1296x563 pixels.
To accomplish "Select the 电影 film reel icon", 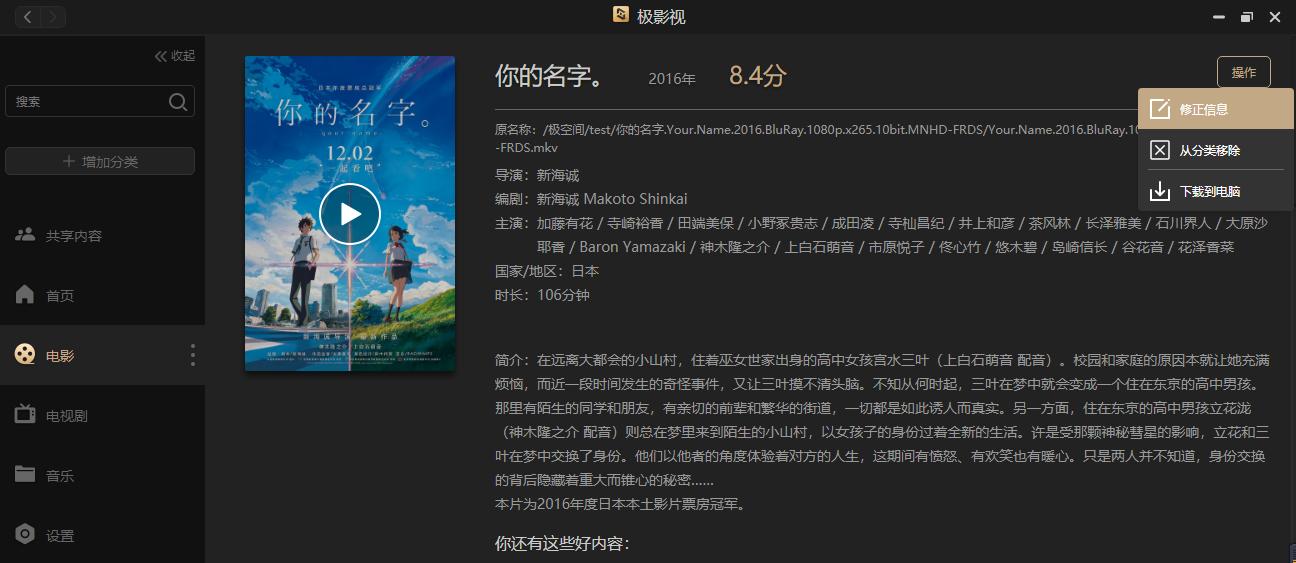I will (25, 355).
